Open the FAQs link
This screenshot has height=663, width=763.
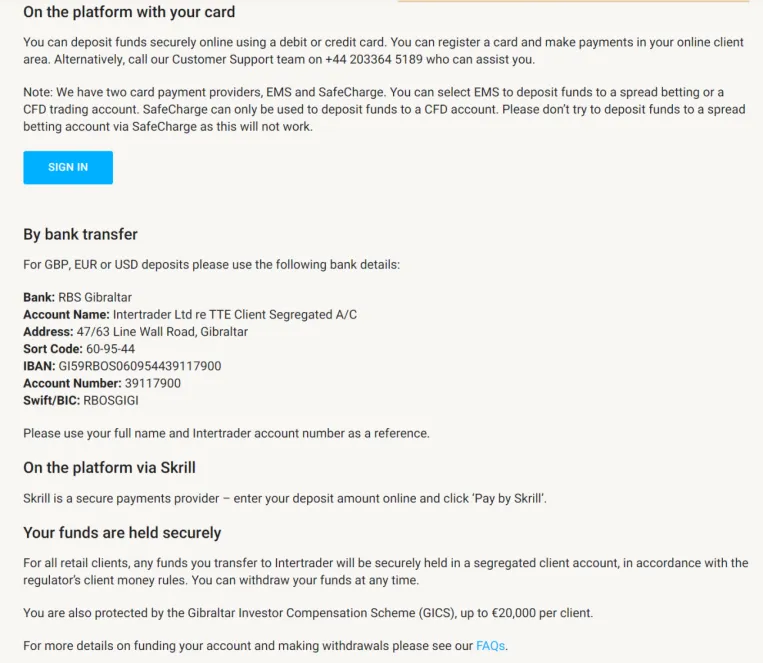point(490,645)
